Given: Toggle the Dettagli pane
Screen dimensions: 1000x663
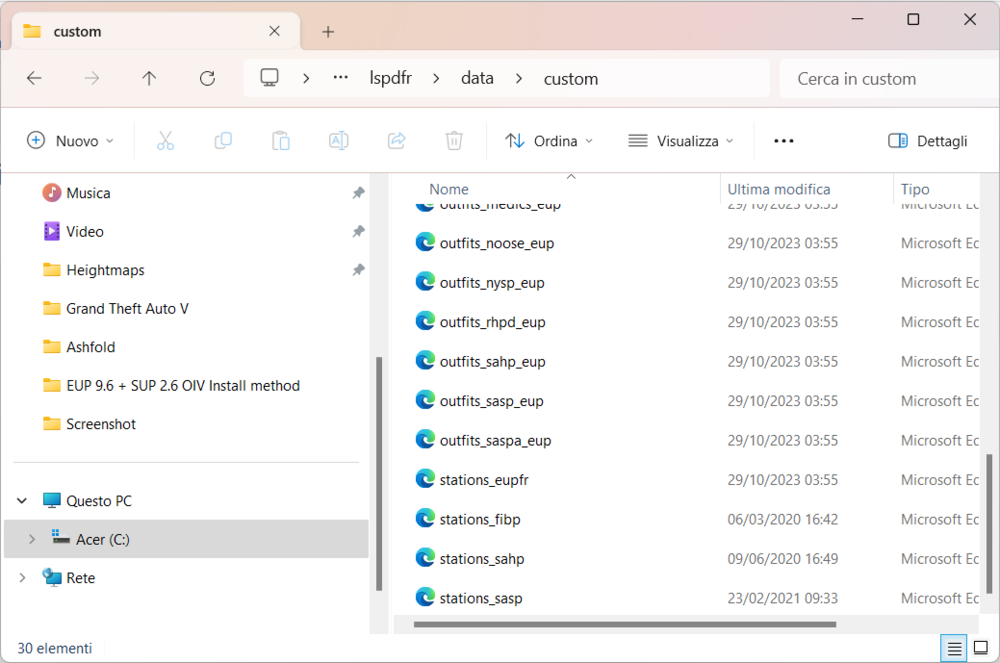Looking at the screenshot, I should point(927,141).
